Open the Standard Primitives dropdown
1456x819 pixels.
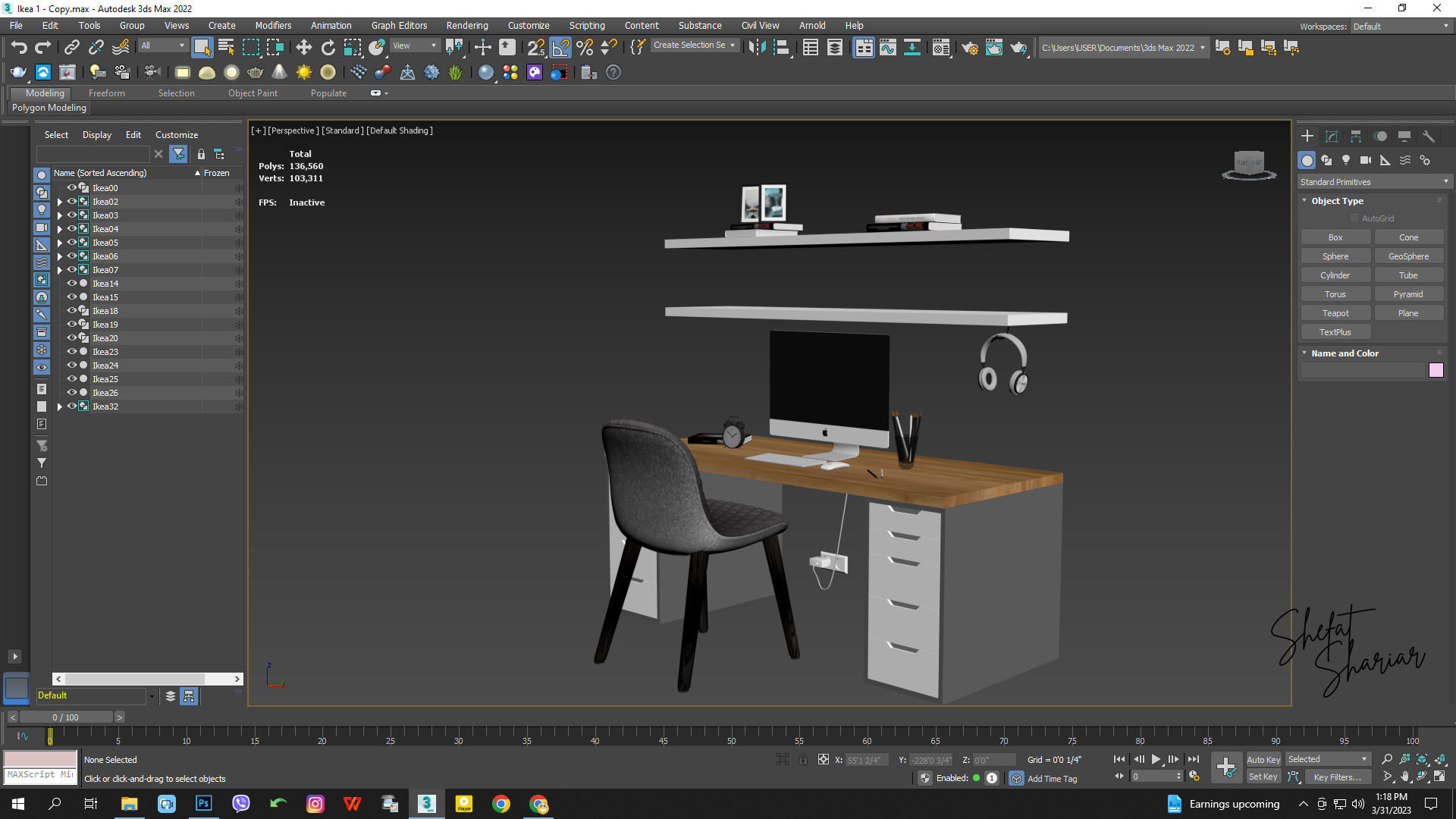1373,182
